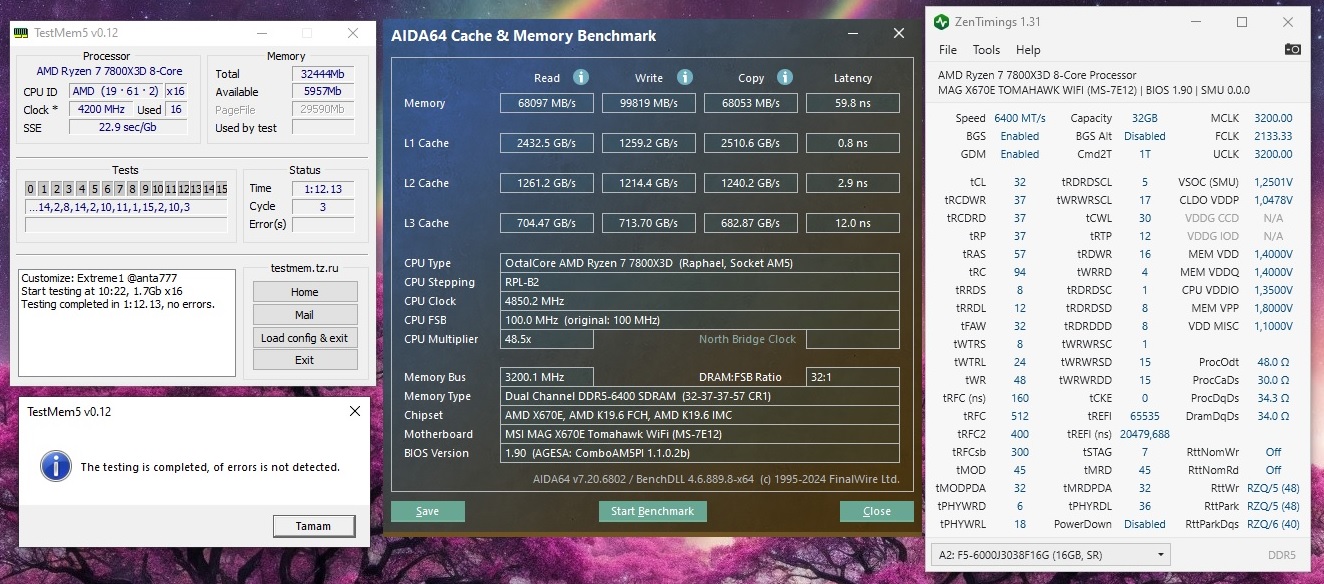The height and width of the screenshot is (584, 1324).
Task: Maximize the ZenTimings window
Action: (x=1242, y=22)
